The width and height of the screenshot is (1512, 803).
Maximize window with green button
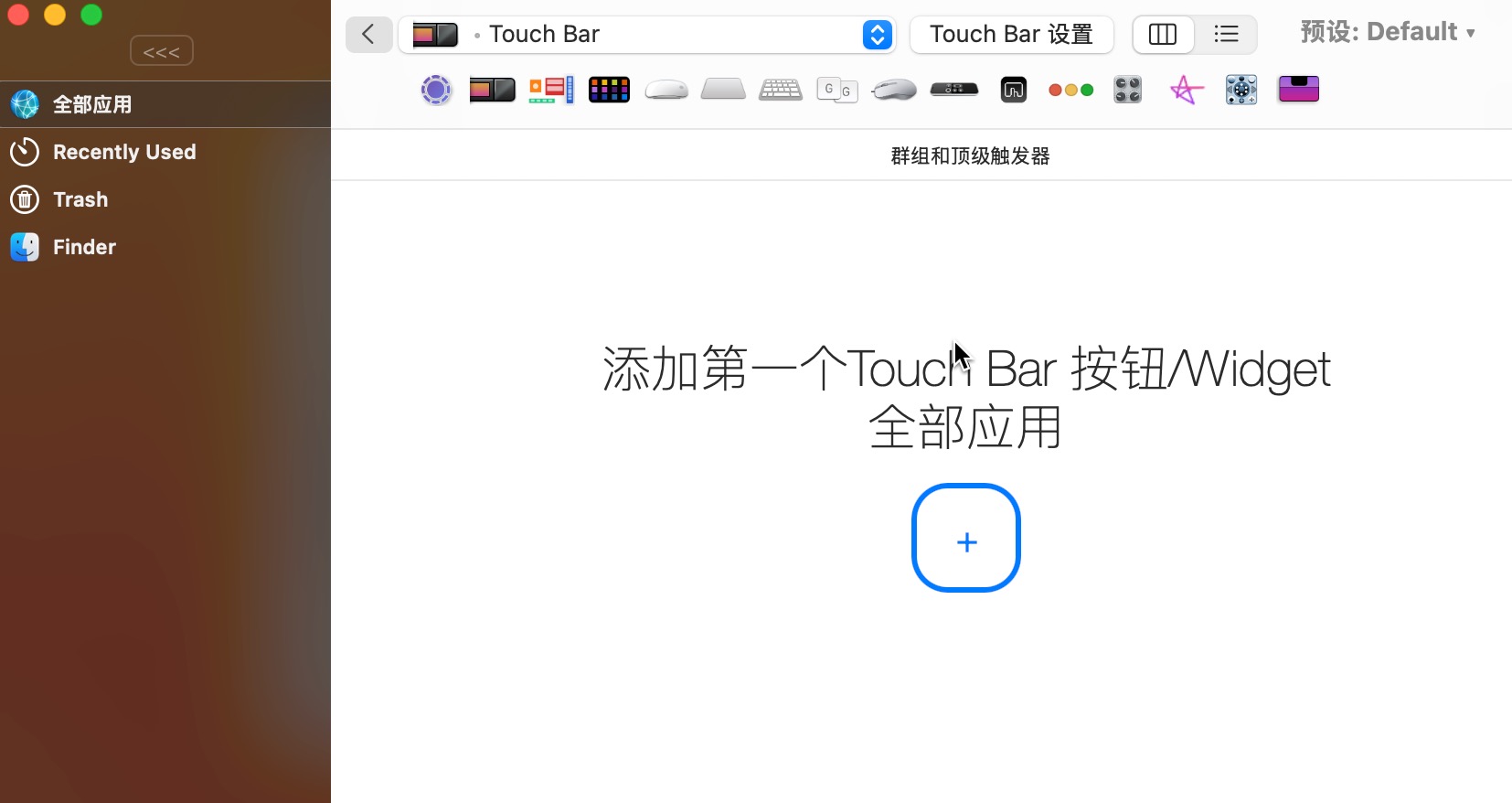(x=91, y=15)
